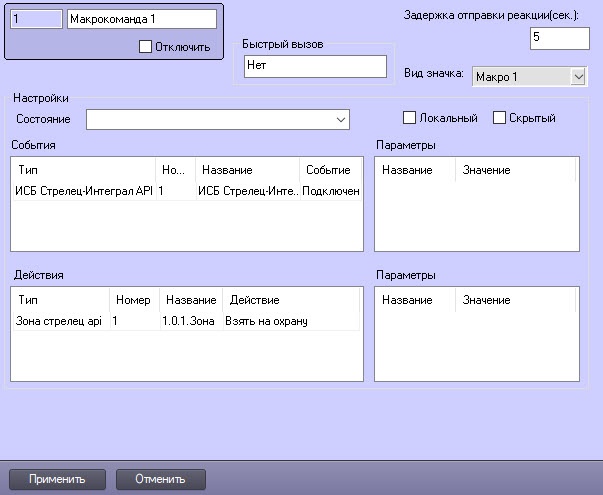
Task: Open the Состояние dropdown list
Action: pyautogui.click(x=218, y=119)
